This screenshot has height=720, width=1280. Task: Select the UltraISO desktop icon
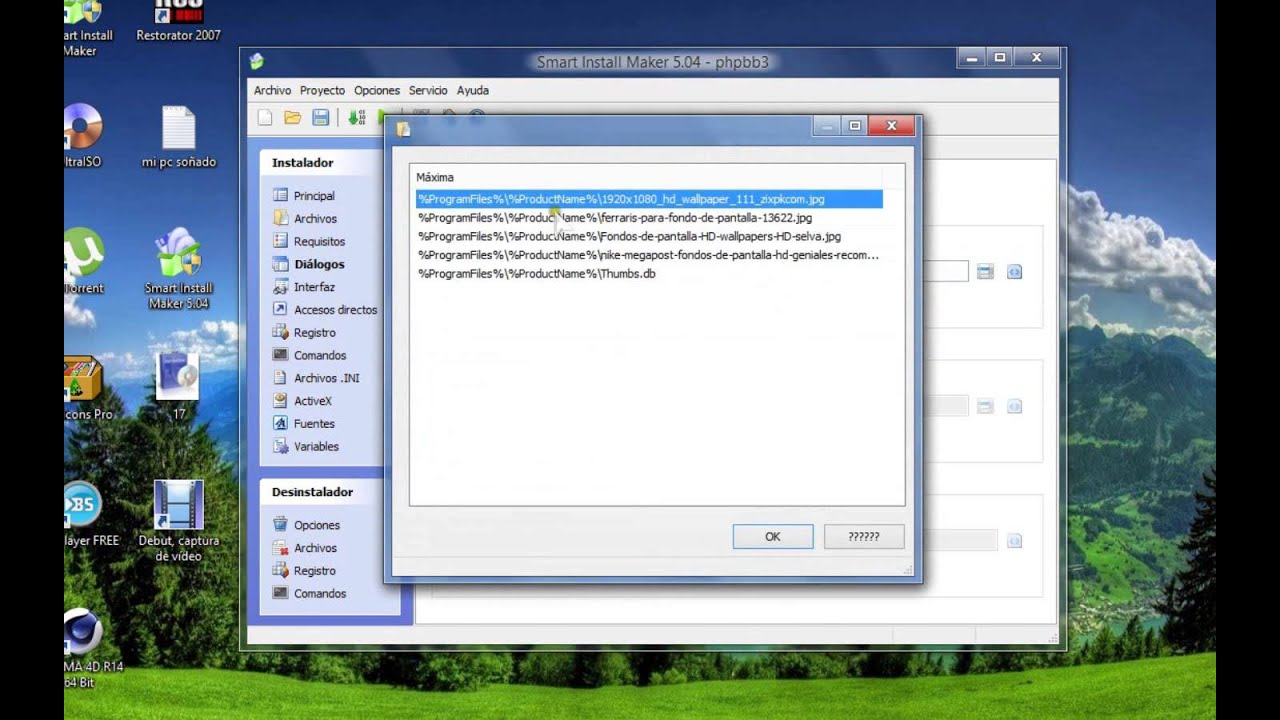click(x=82, y=135)
